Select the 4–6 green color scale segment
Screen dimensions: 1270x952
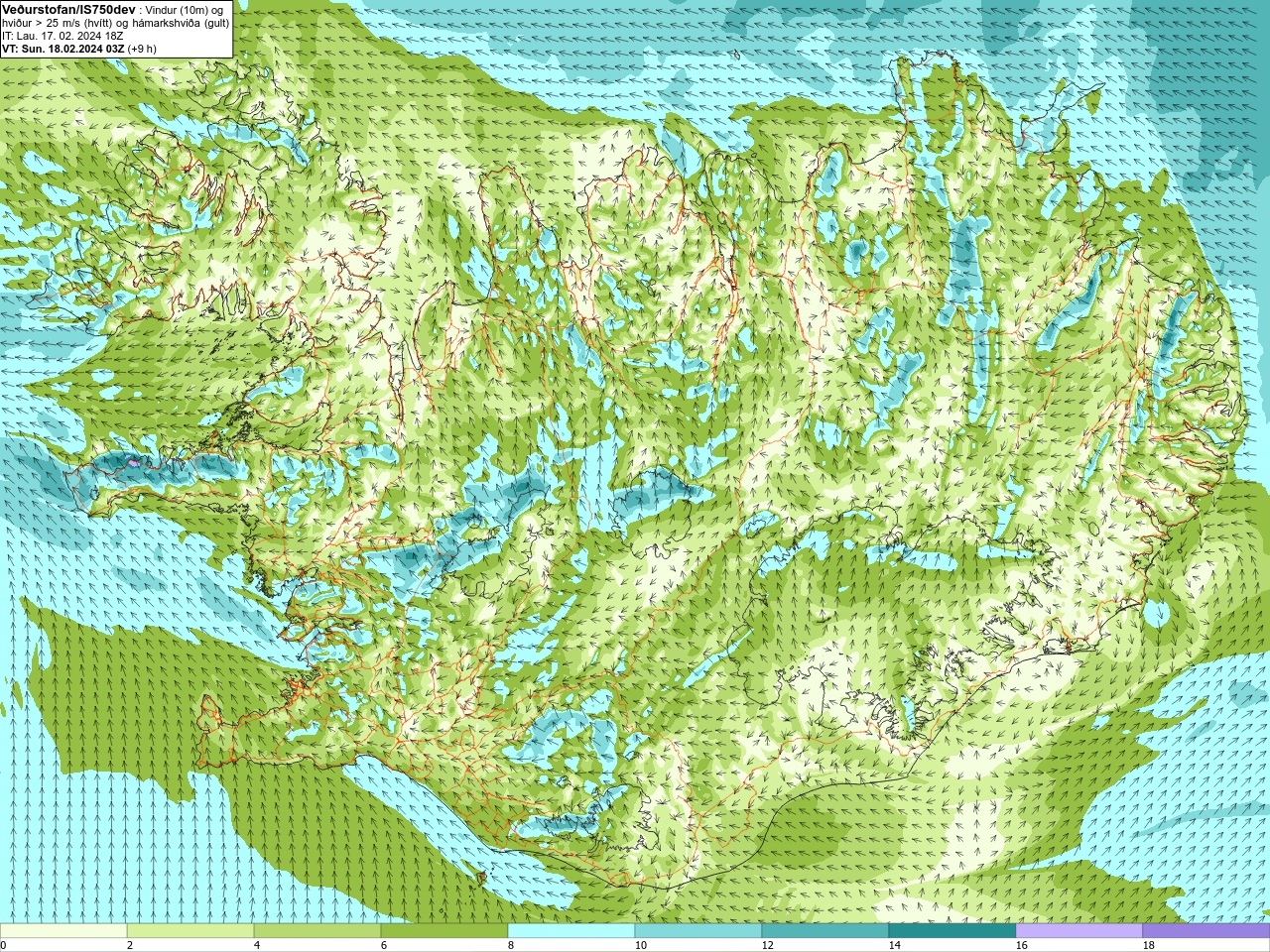click(317, 931)
